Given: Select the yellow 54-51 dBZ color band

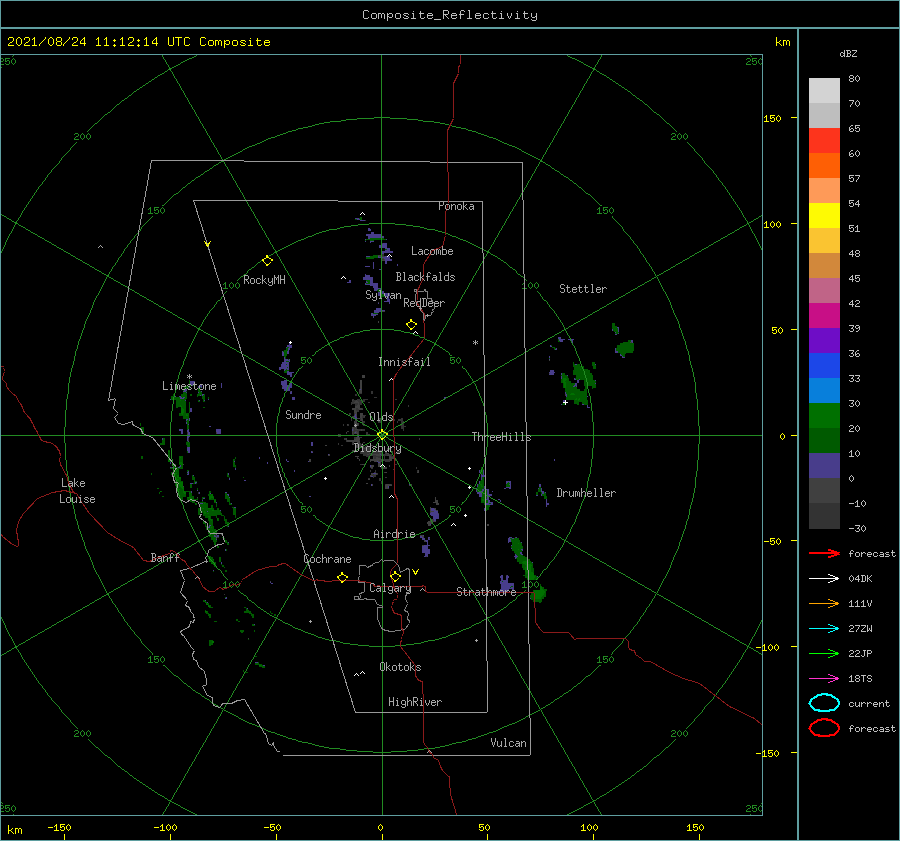Looking at the screenshot, I should [x=824, y=216].
